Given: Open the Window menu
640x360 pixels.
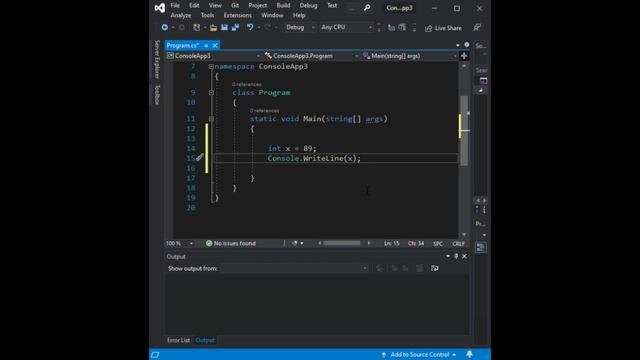Looking at the screenshot, I should pos(272,15).
